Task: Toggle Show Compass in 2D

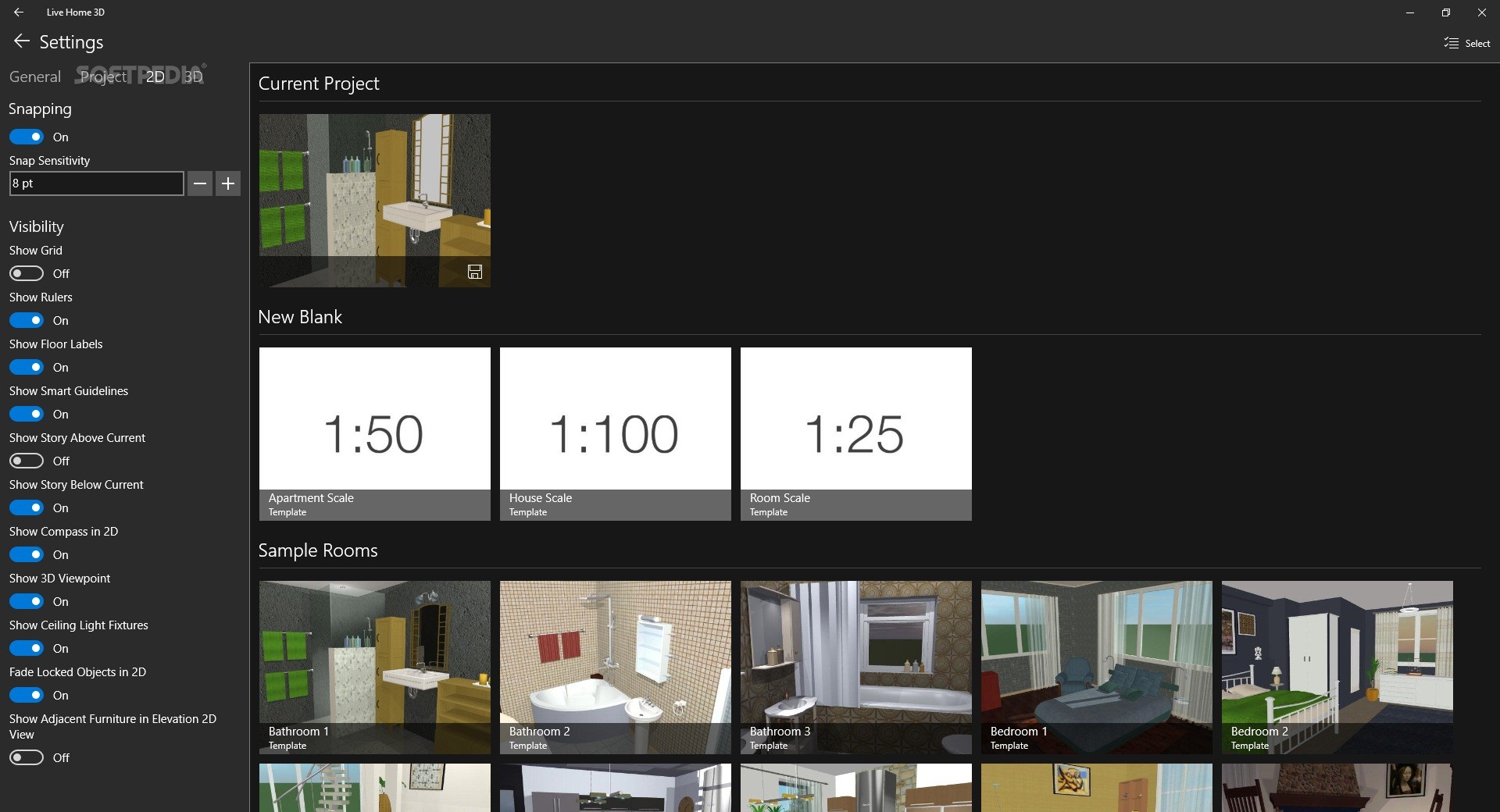Action: (x=27, y=554)
